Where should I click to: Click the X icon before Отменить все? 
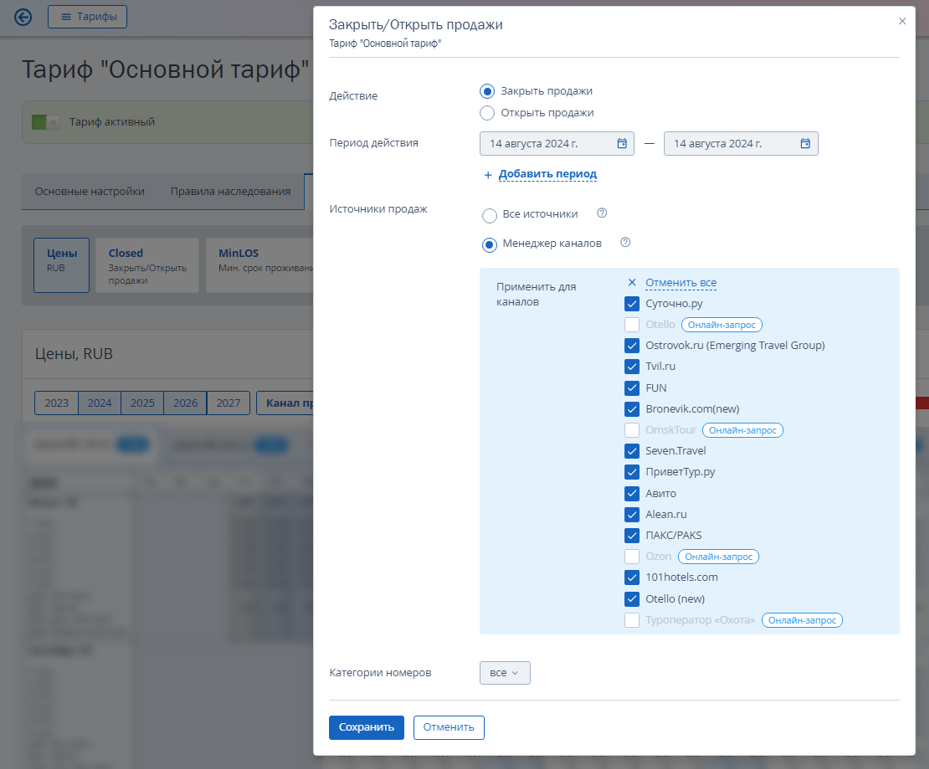[x=632, y=283]
